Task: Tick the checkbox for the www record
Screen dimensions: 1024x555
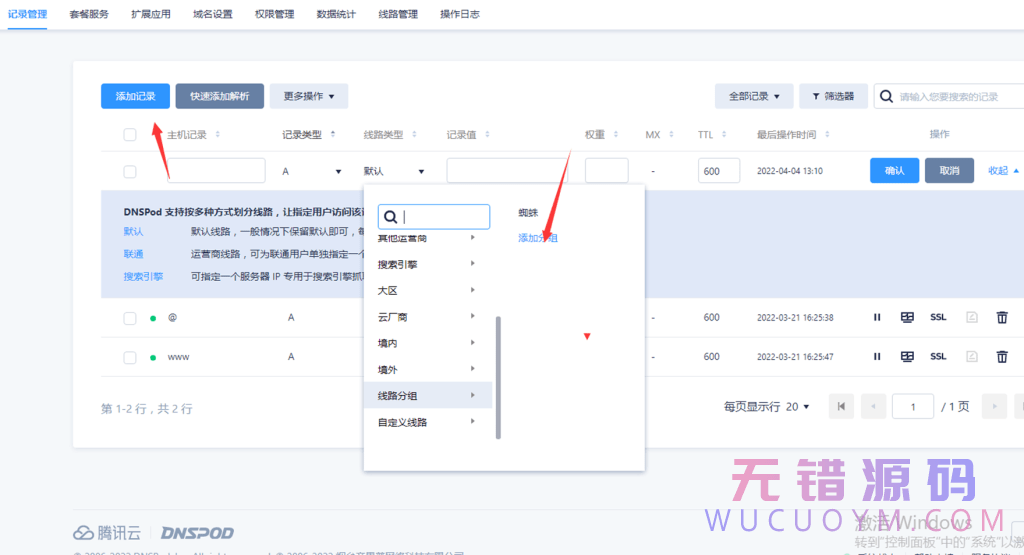Action: (130, 357)
